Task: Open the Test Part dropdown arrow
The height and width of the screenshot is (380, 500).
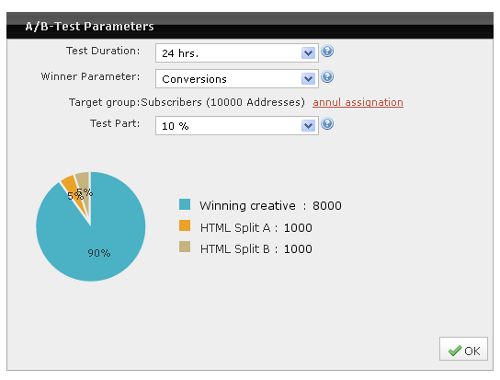Action: click(308, 126)
